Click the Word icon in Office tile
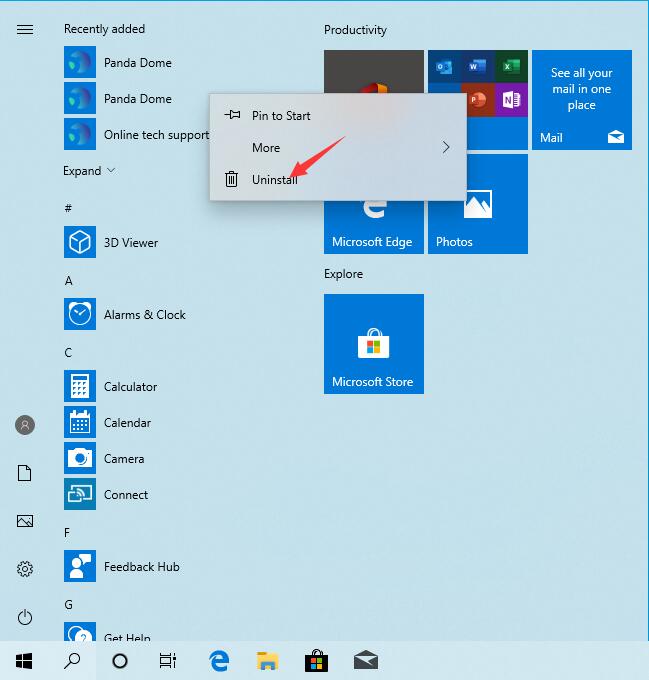 click(x=477, y=66)
